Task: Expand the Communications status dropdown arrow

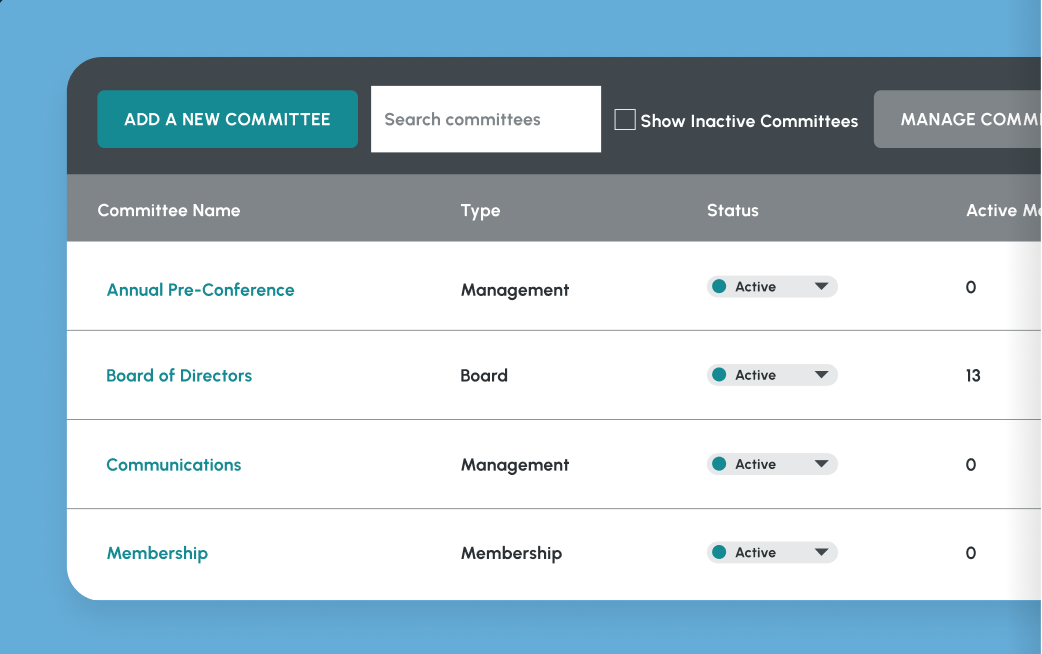Action: (821, 464)
